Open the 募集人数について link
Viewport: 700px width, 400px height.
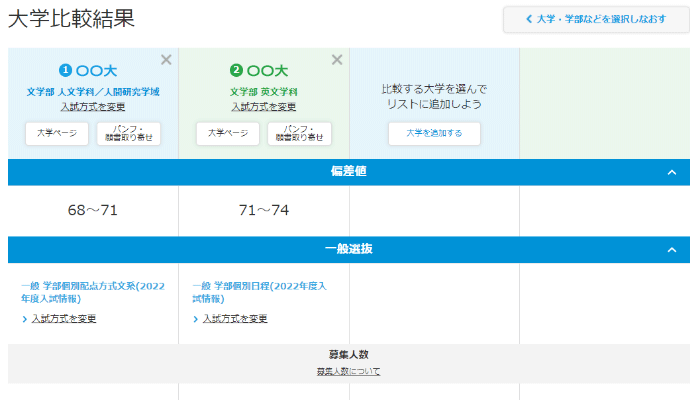(x=348, y=371)
